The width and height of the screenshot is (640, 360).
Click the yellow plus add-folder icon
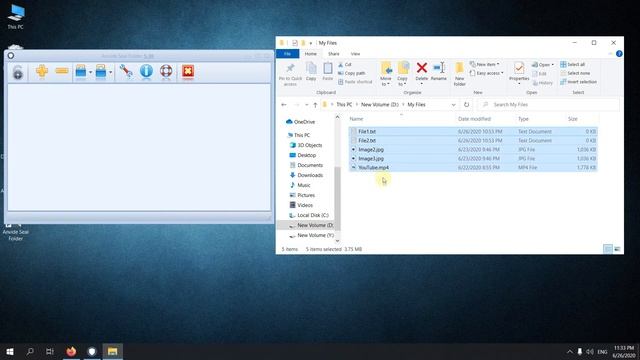tap(42, 71)
